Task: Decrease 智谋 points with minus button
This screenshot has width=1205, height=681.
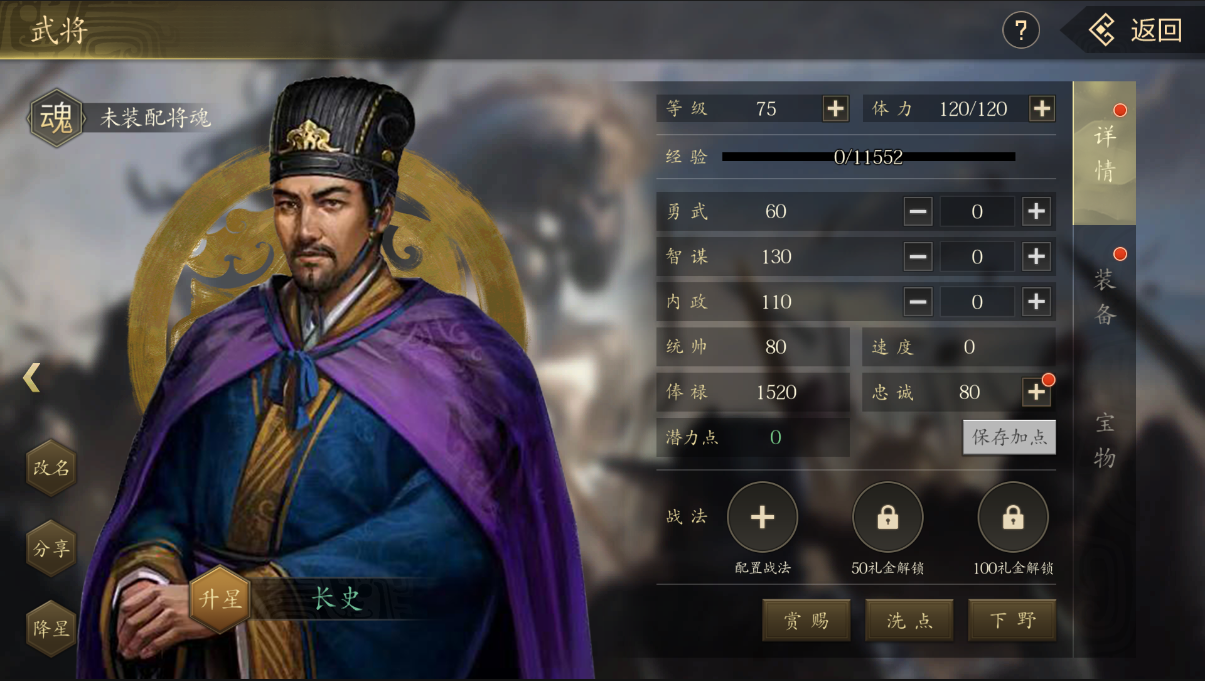Action: (x=918, y=256)
